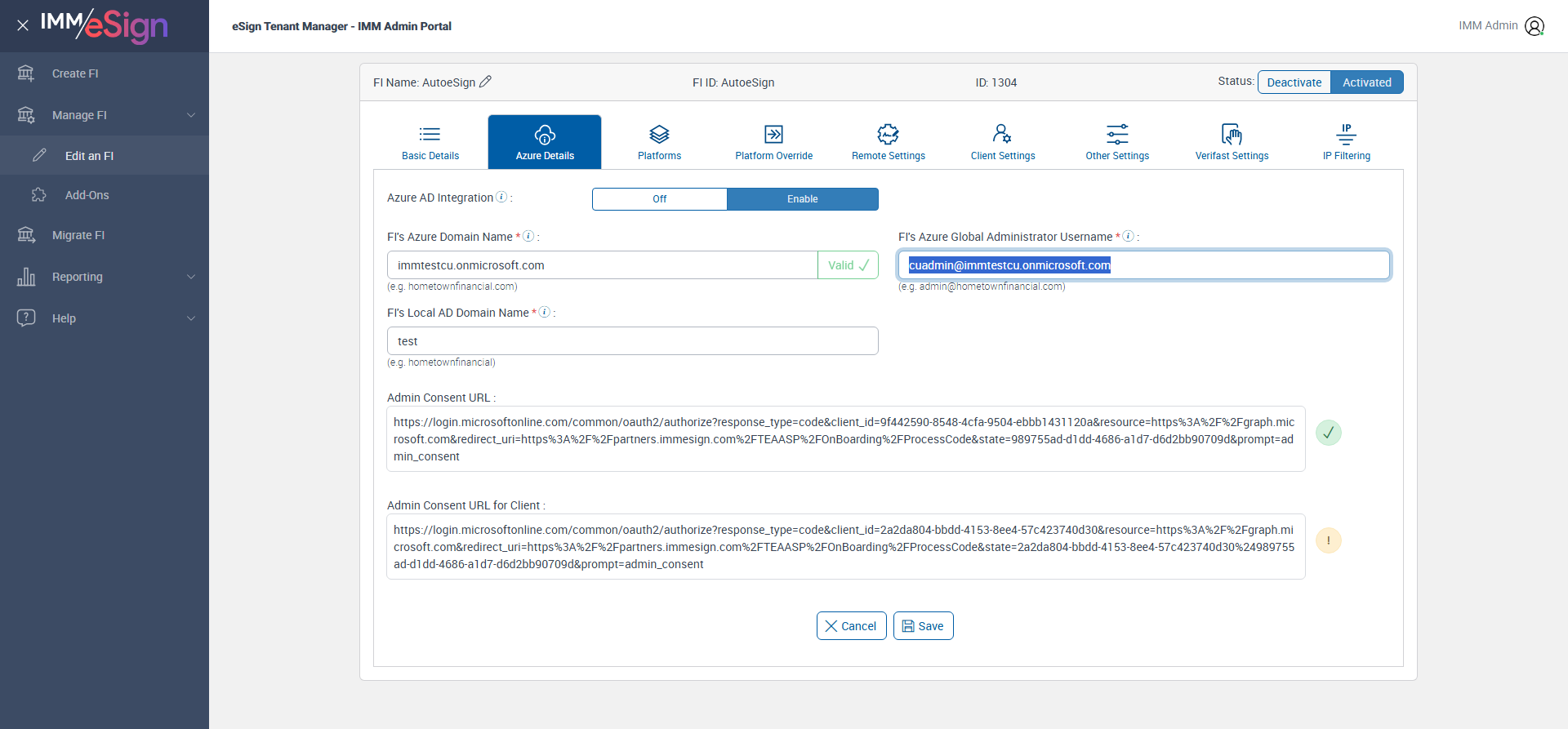Open Create FI in the sidebar
The image size is (1568, 729).
point(105,73)
